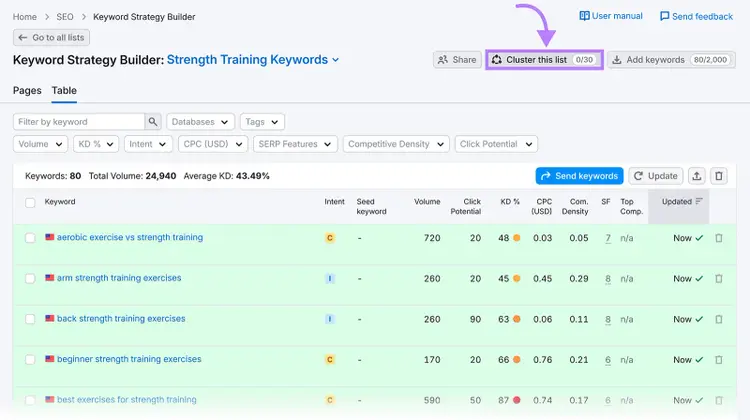Open the Intent filter dropdown
Viewport: 750px width, 420px height.
click(x=148, y=144)
